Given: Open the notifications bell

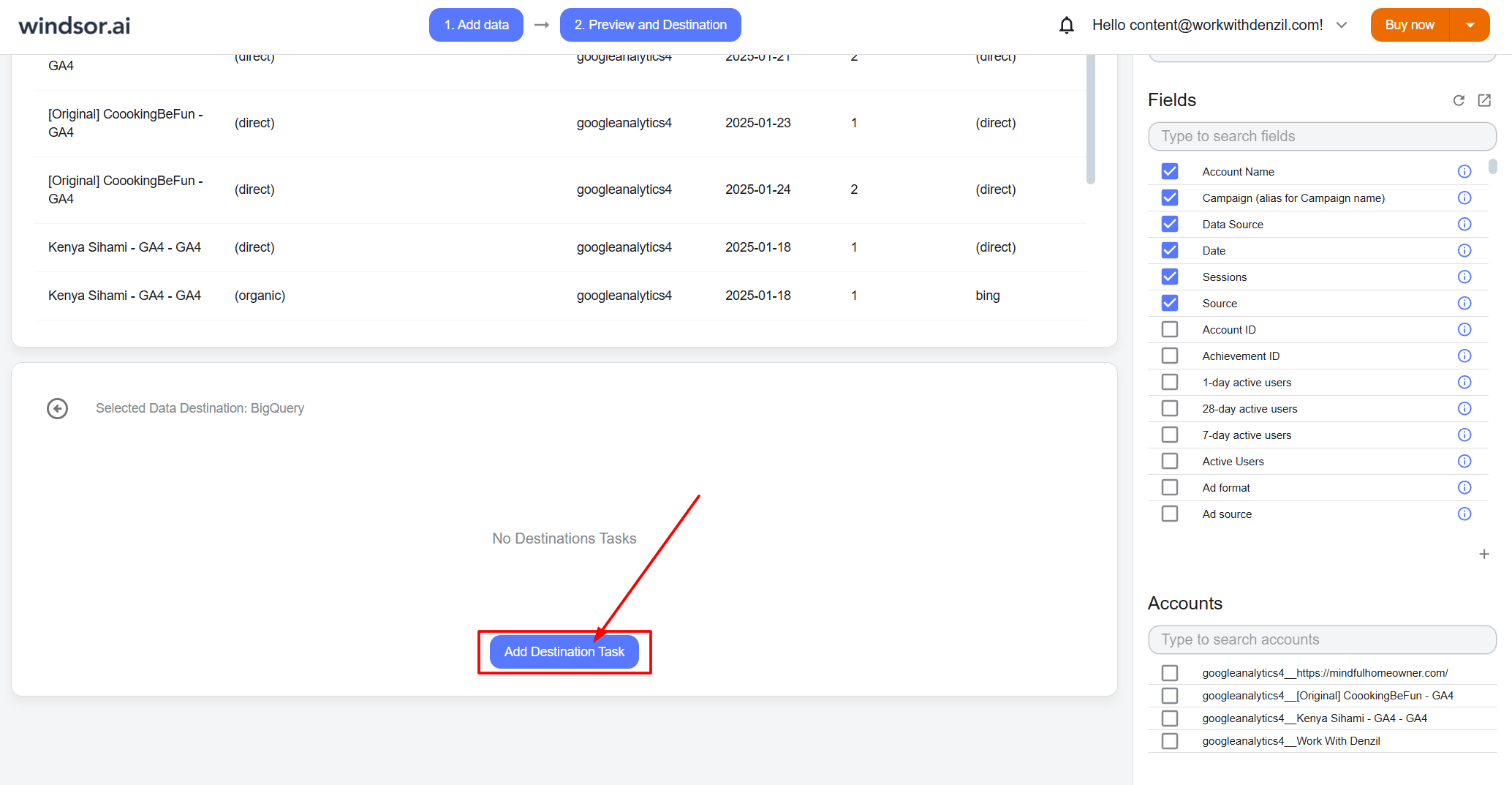Looking at the screenshot, I should (1067, 24).
